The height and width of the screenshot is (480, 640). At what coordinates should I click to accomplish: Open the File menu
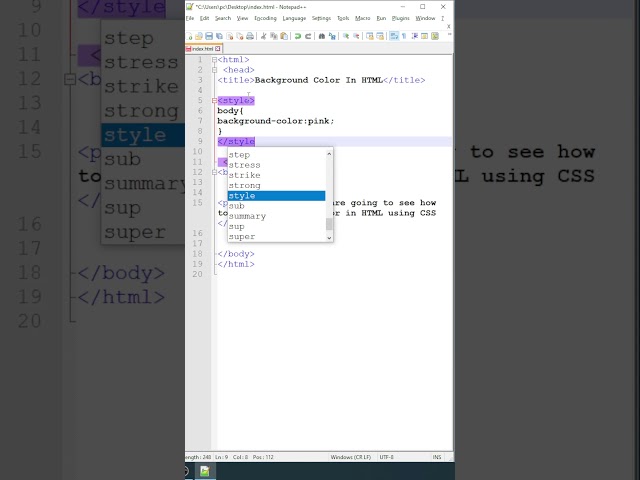coord(190,18)
